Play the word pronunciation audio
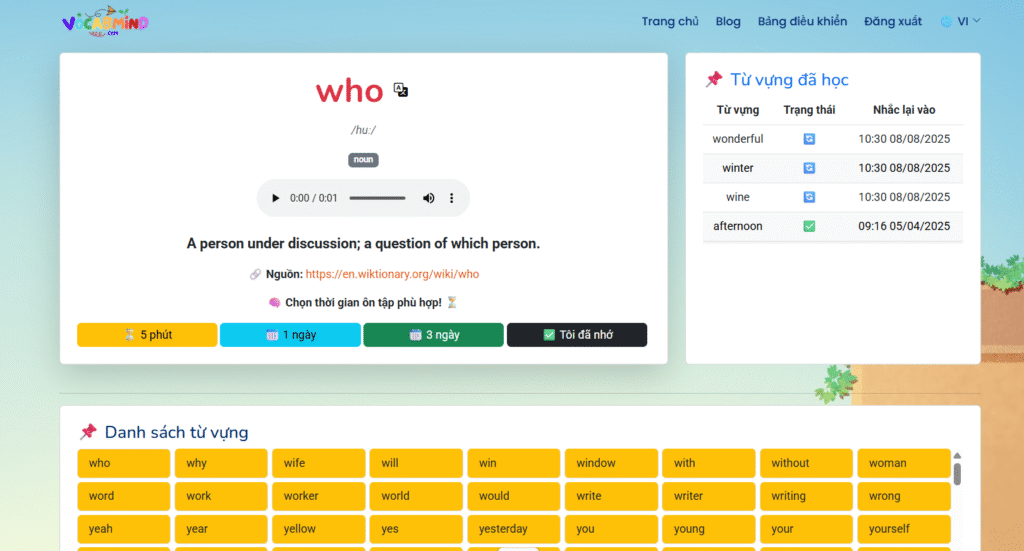 pyautogui.click(x=276, y=198)
